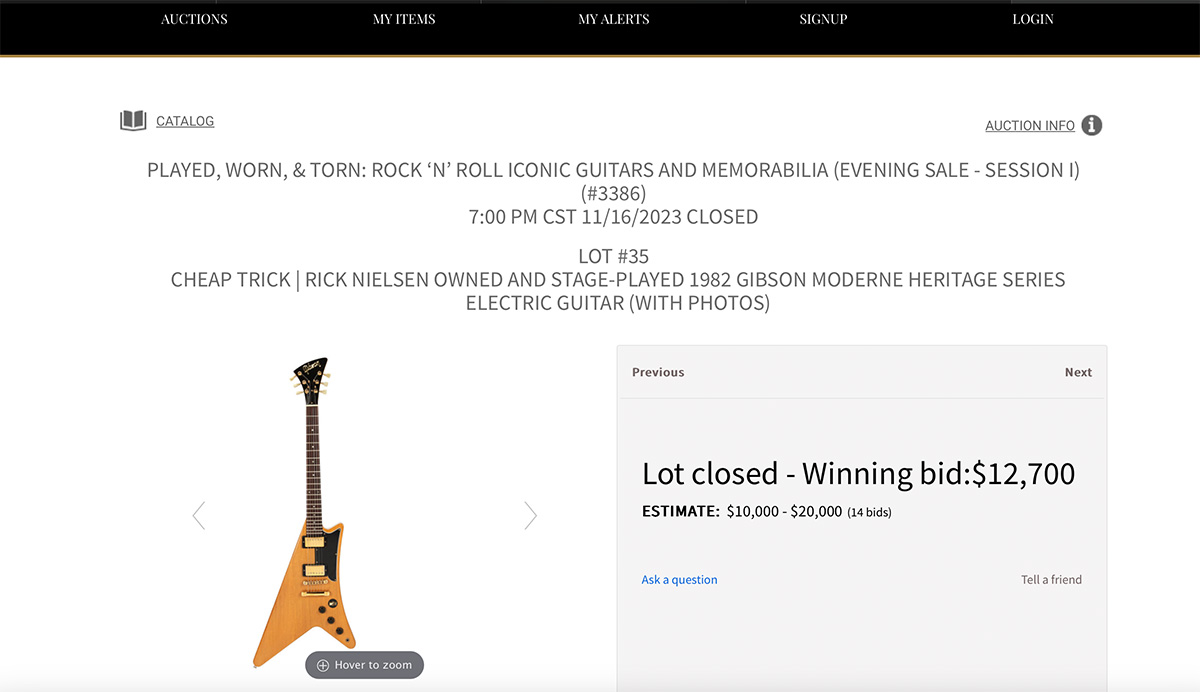Select SIGNUP in the top navigation
Screen dimensions: 1200x692
tap(823, 19)
